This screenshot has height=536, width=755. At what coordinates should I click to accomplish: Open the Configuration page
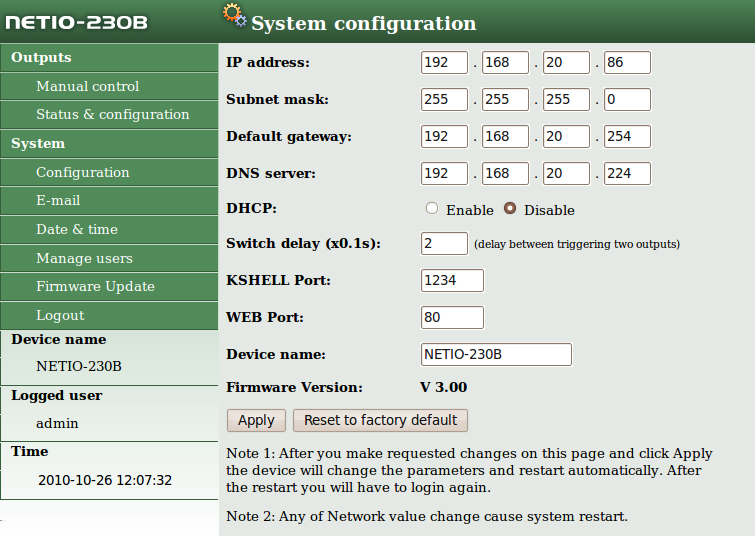[x=109, y=172]
